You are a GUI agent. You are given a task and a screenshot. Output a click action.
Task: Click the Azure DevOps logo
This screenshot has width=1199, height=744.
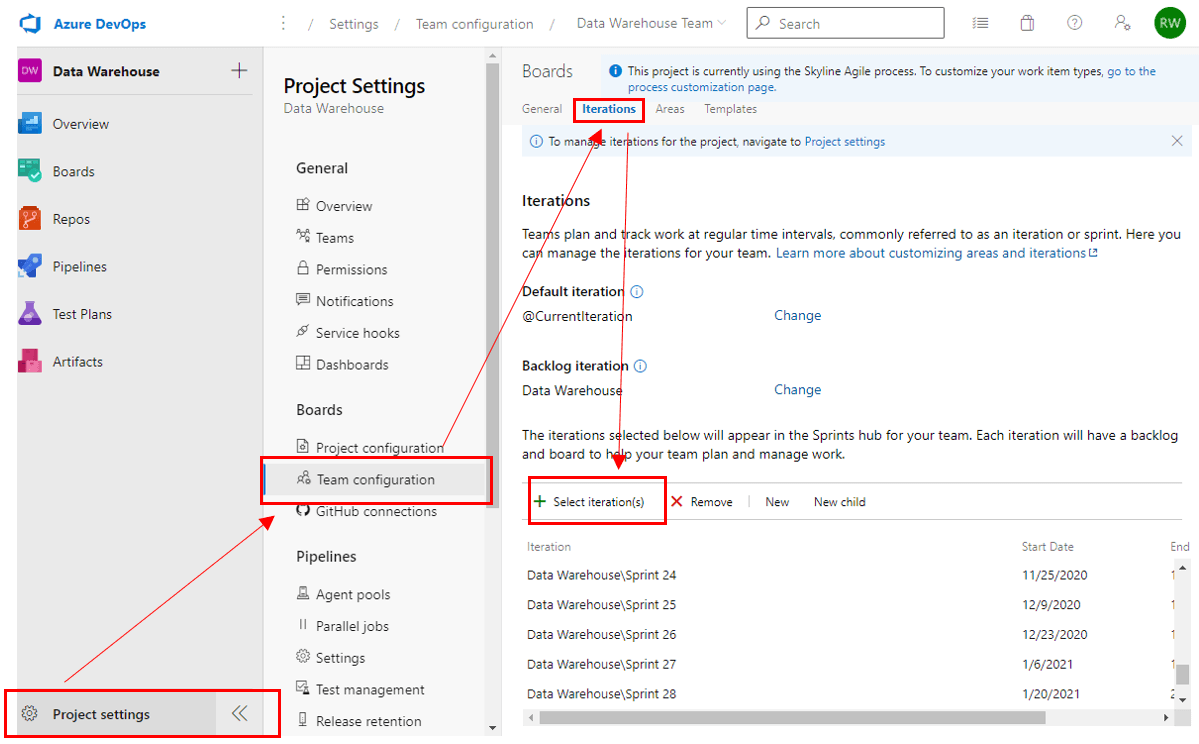click(x=30, y=22)
